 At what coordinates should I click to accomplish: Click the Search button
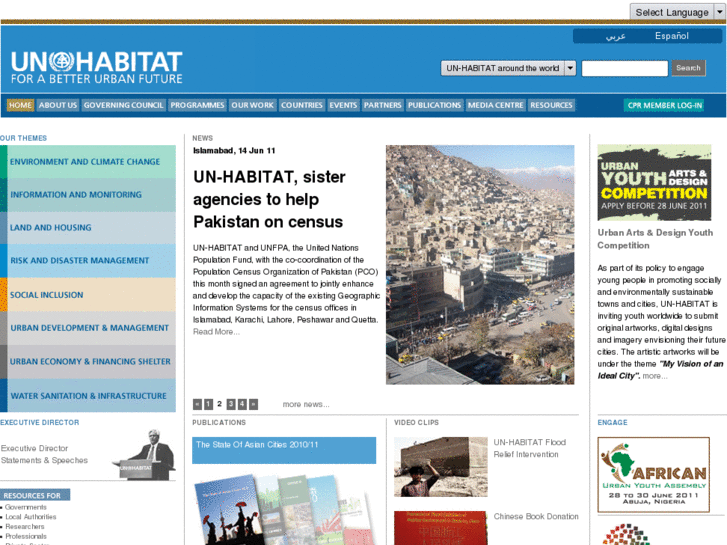(x=689, y=68)
